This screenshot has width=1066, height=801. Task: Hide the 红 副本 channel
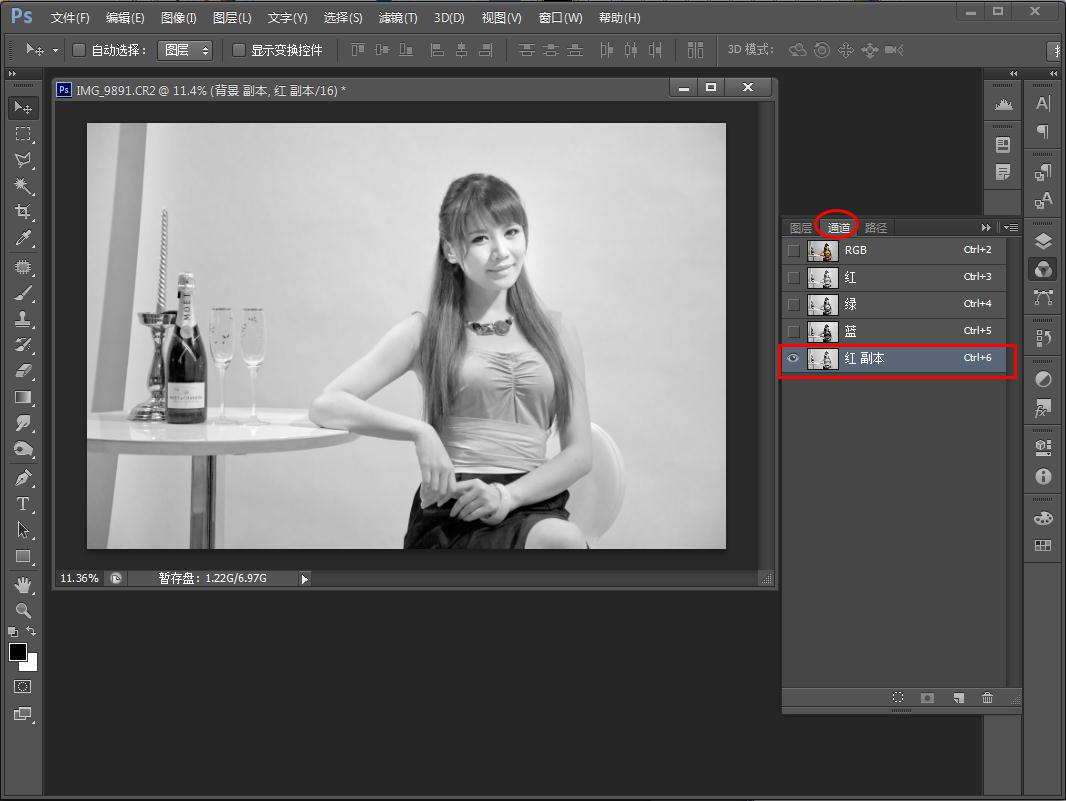click(x=794, y=359)
